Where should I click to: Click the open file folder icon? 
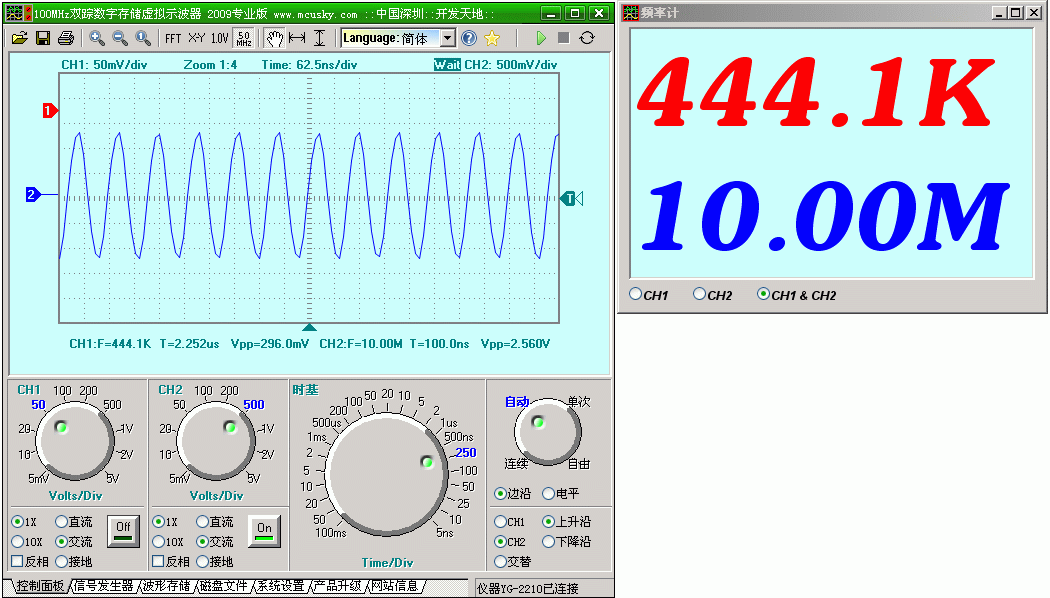pyautogui.click(x=19, y=38)
